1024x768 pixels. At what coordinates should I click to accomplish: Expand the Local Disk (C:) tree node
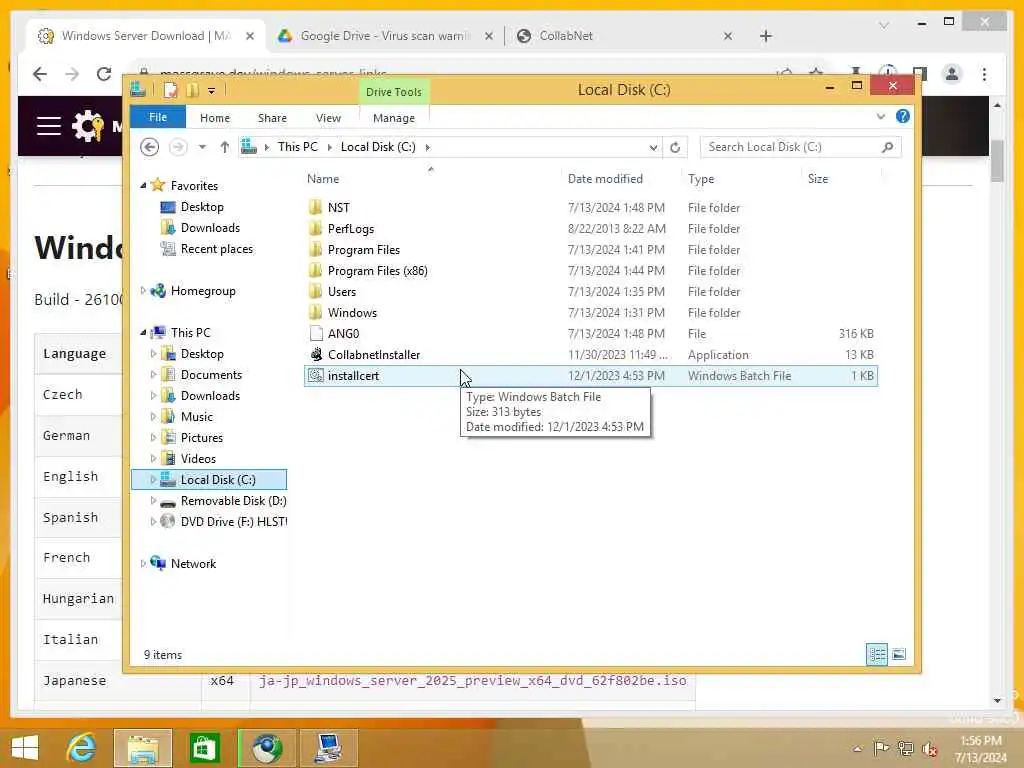tap(153, 479)
